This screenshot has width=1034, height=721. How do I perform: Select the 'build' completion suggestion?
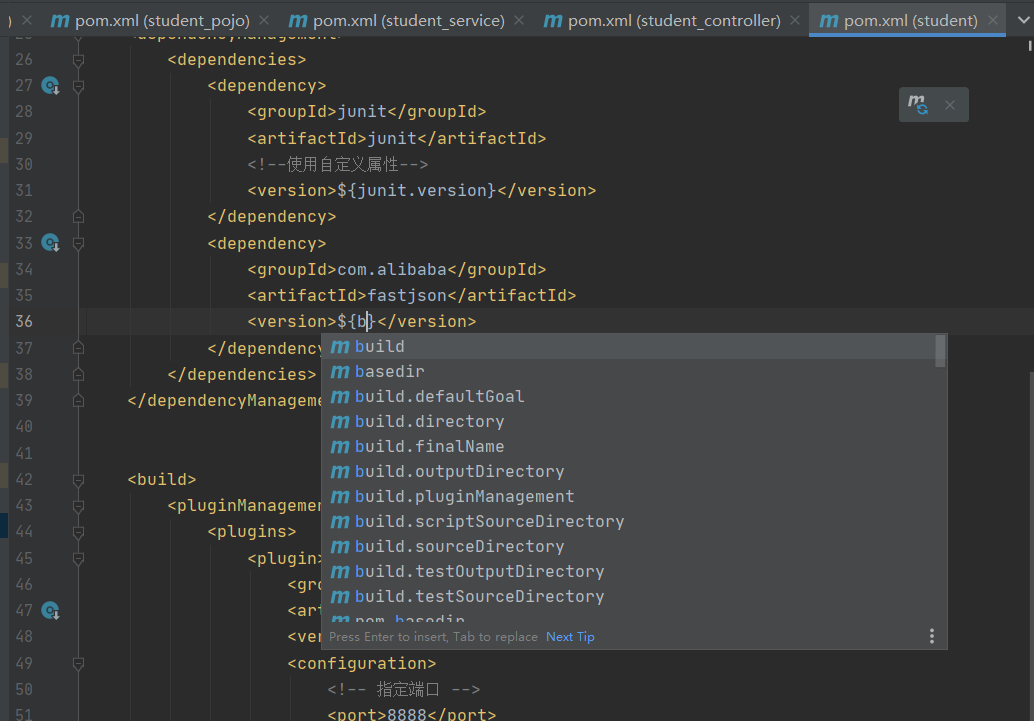click(x=628, y=346)
